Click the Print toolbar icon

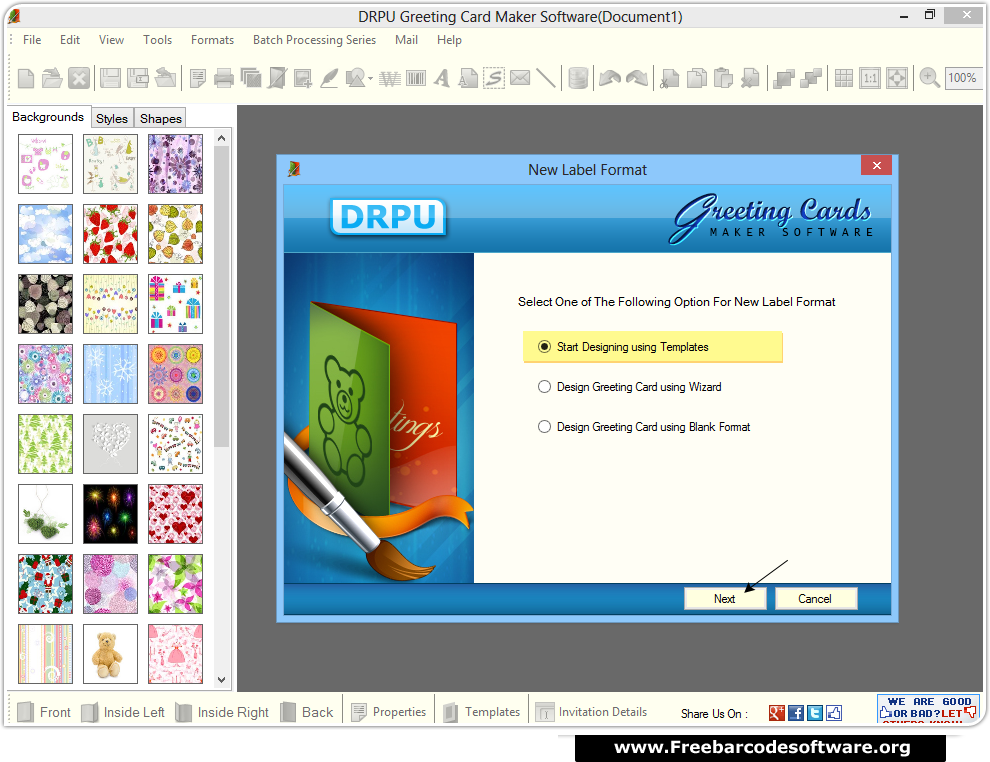[x=224, y=78]
